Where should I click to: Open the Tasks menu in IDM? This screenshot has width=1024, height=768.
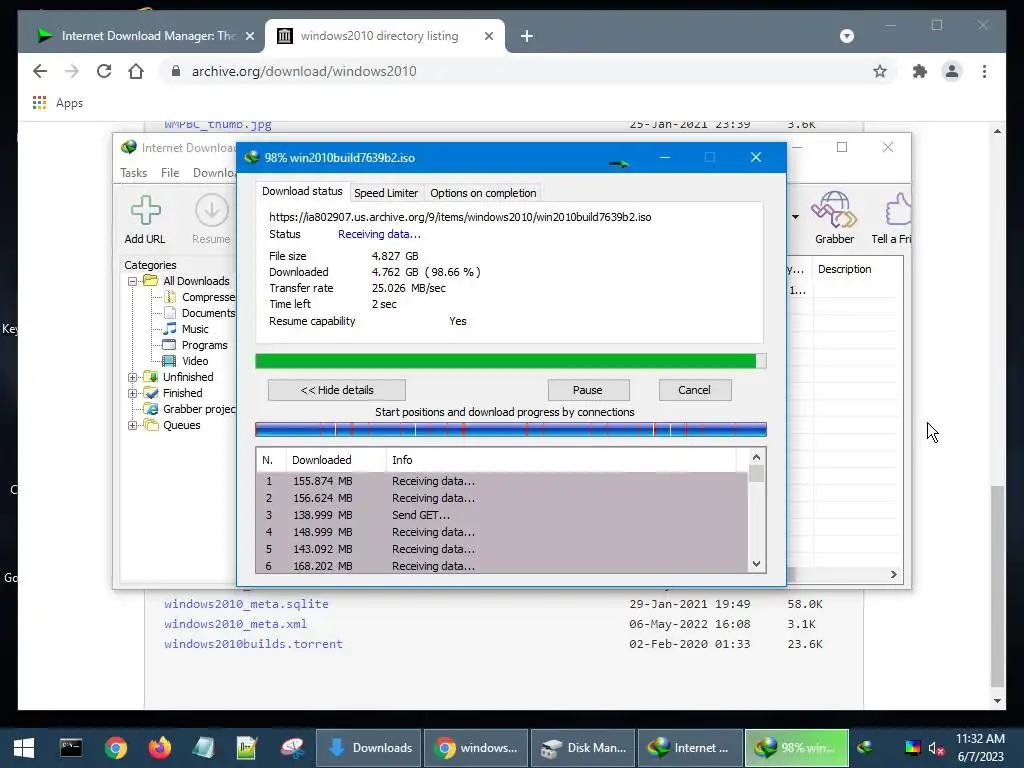click(x=133, y=173)
